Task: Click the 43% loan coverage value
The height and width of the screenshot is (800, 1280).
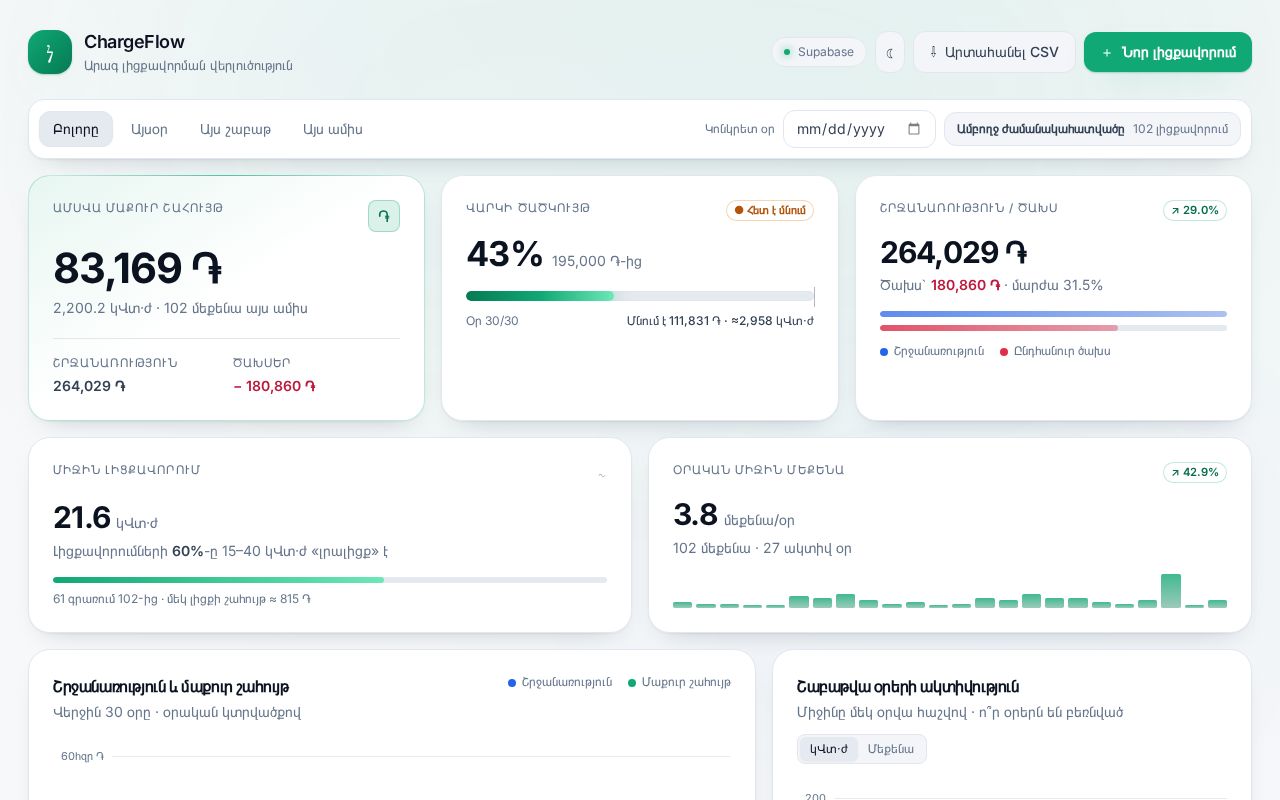Action: 505,254
